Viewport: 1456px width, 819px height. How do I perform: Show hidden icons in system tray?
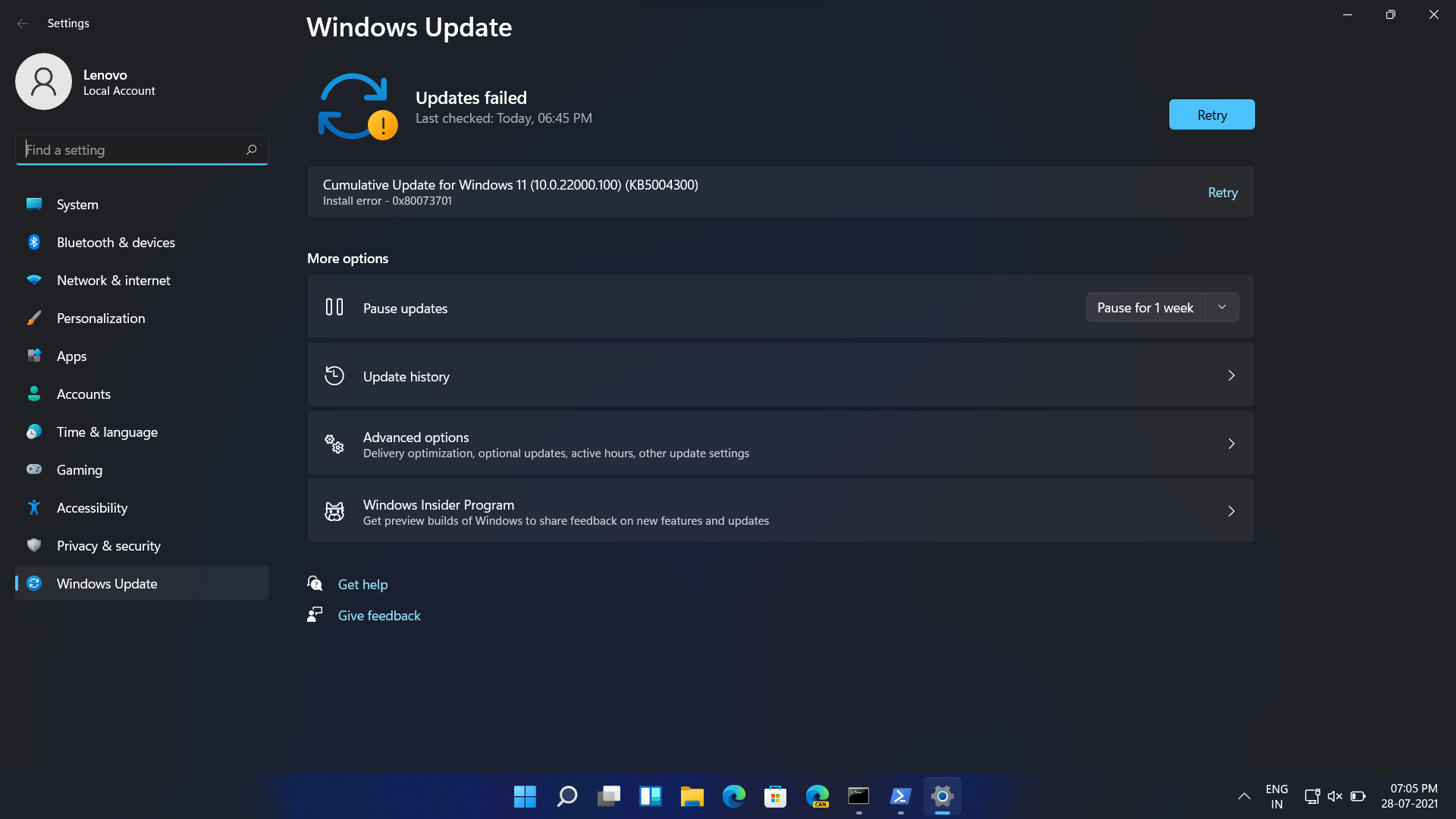1244,796
